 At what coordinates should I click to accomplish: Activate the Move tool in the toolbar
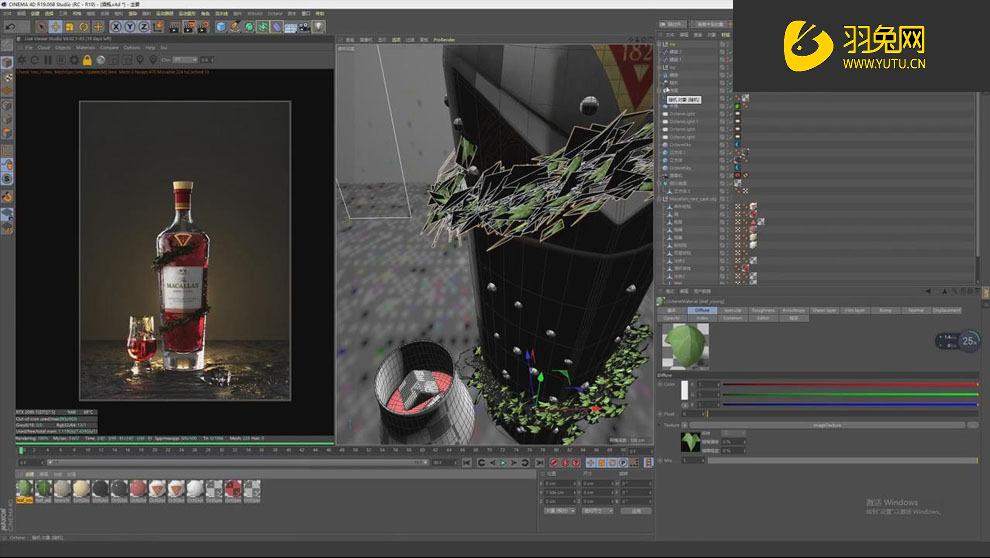[x=56, y=27]
